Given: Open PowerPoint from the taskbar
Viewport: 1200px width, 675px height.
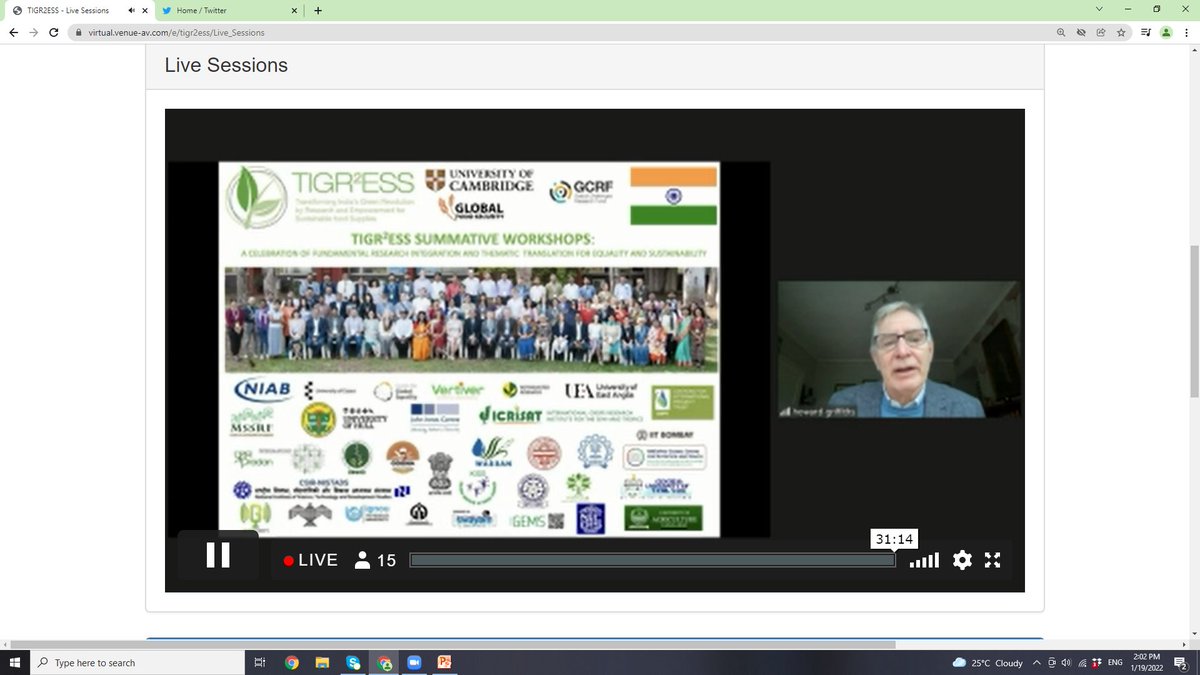Looking at the screenshot, I should 445,662.
